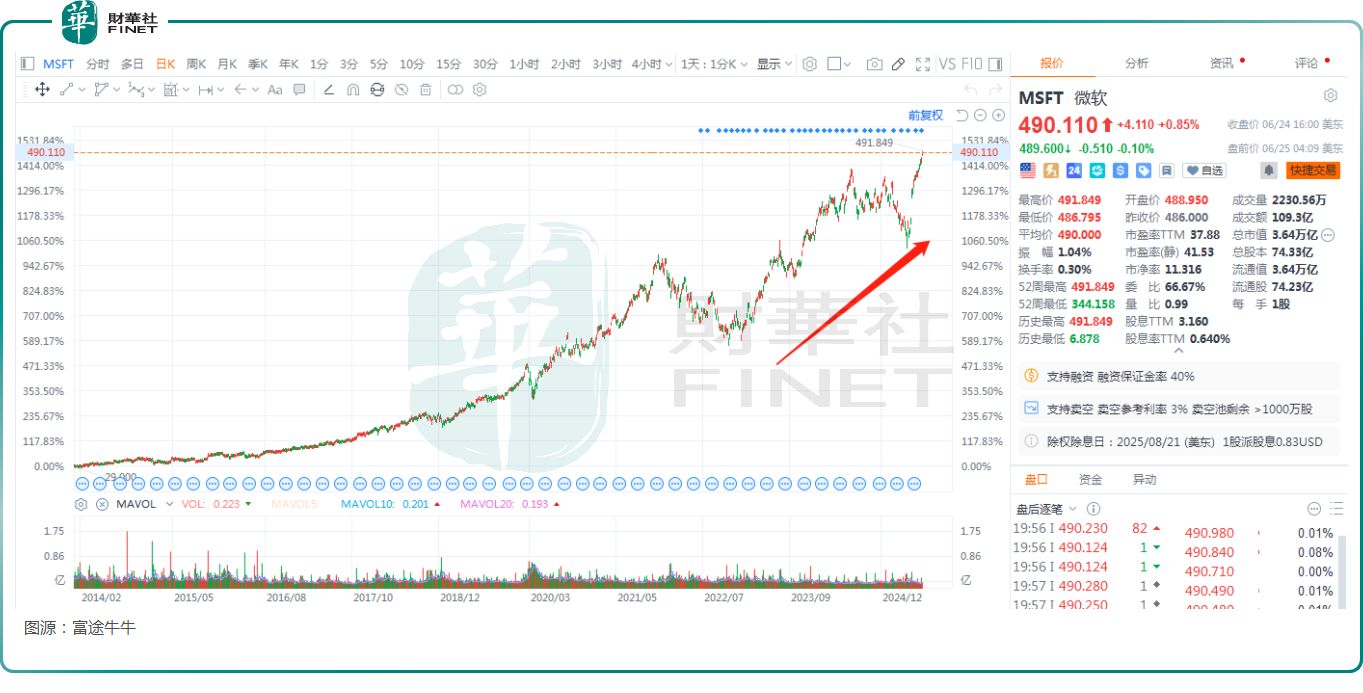Image resolution: width=1363 pixels, height=693 pixels.
Task: Expand the more quote details chevron
Action: tap(1178, 350)
